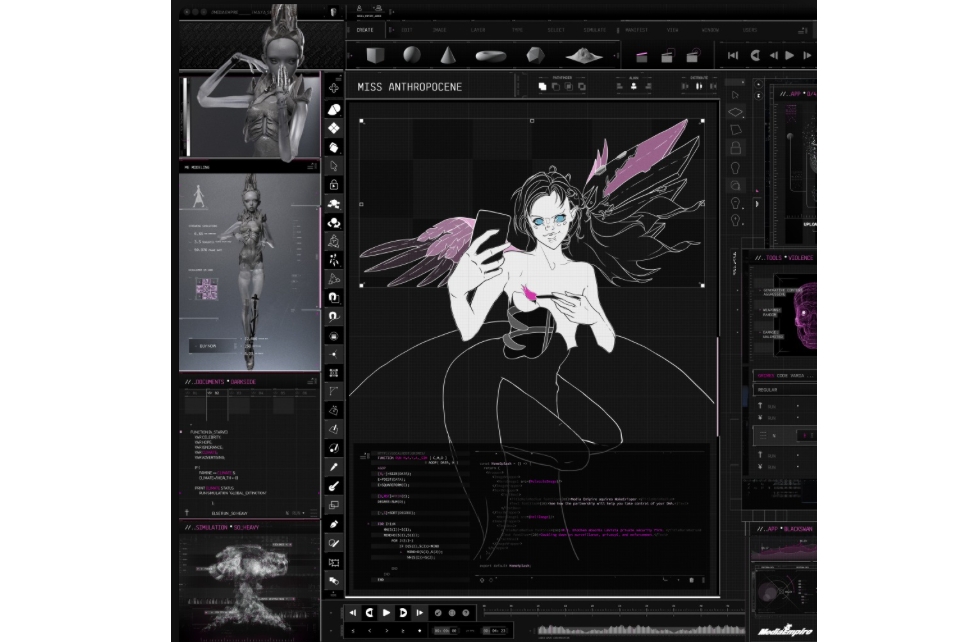Select the arrow pointer tool in left toolbar
The width and height of the screenshot is (970, 642).
pyautogui.click(x=334, y=166)
